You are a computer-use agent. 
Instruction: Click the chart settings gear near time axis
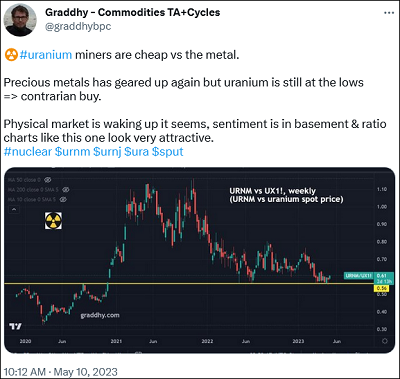click(385, 341)
